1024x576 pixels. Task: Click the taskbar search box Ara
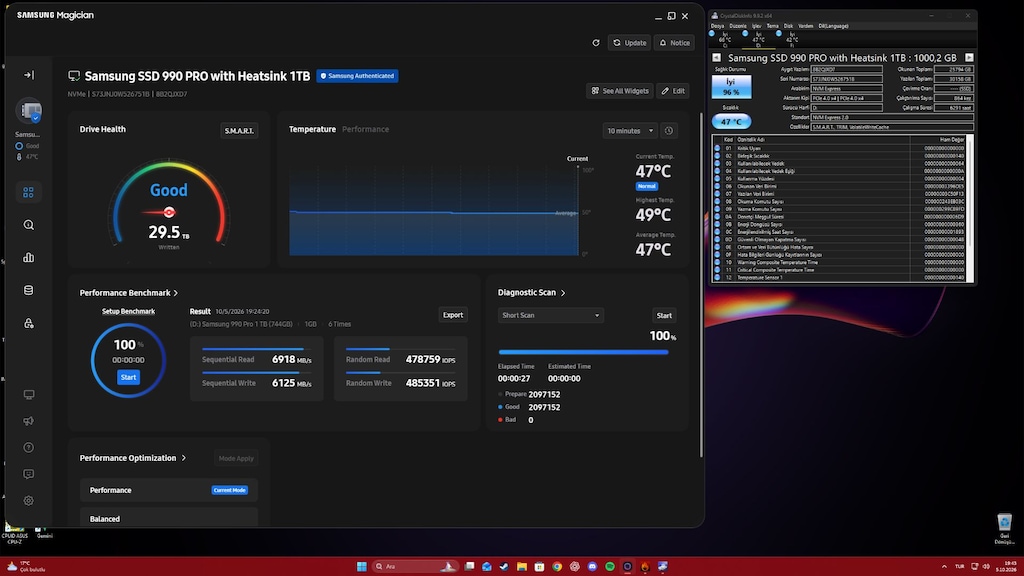click(x=413, y=566)
